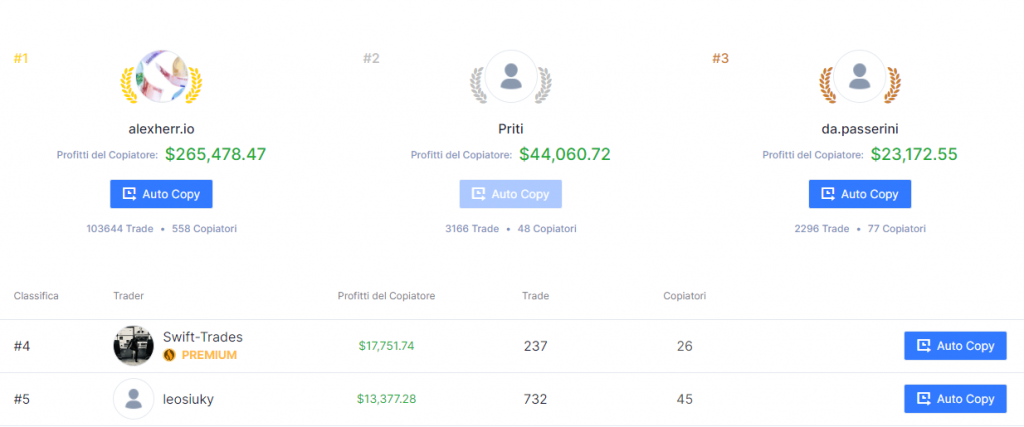Open the alexherr.io trader name
Screen dimensions: 1024x427
[161, 129]
